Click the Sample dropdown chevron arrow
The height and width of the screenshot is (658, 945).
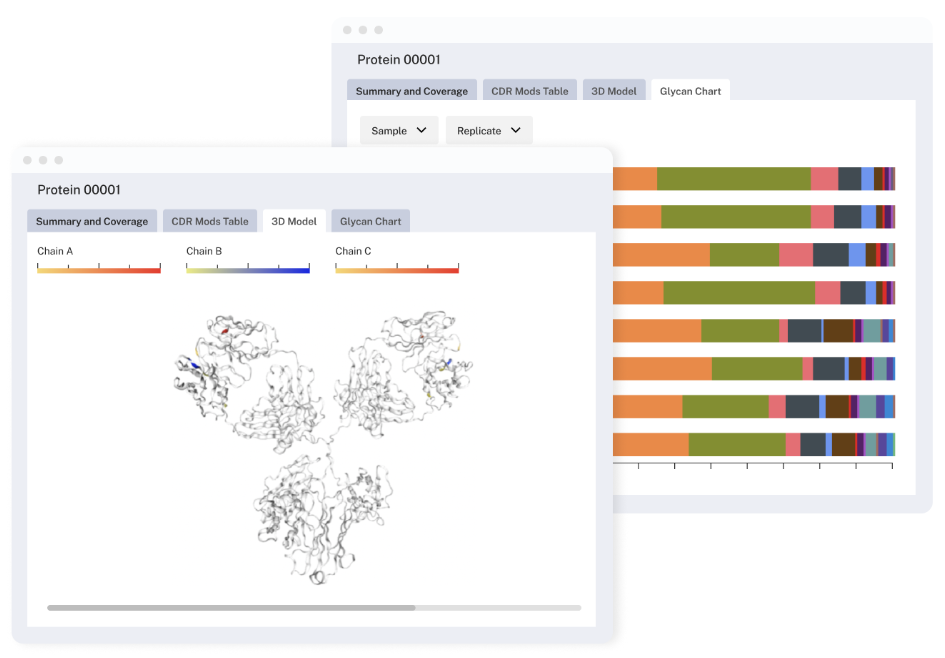pos(421,130)
